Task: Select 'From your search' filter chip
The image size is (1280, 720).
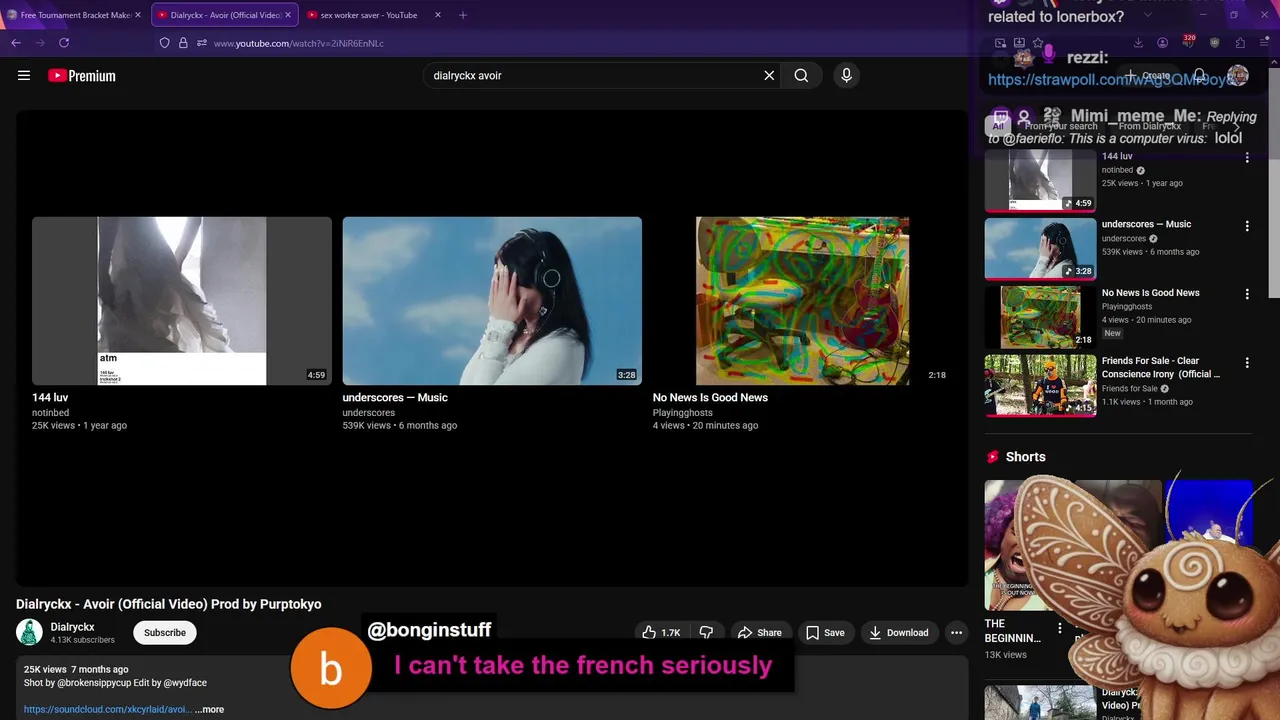Action: (x=1060, y=126)
